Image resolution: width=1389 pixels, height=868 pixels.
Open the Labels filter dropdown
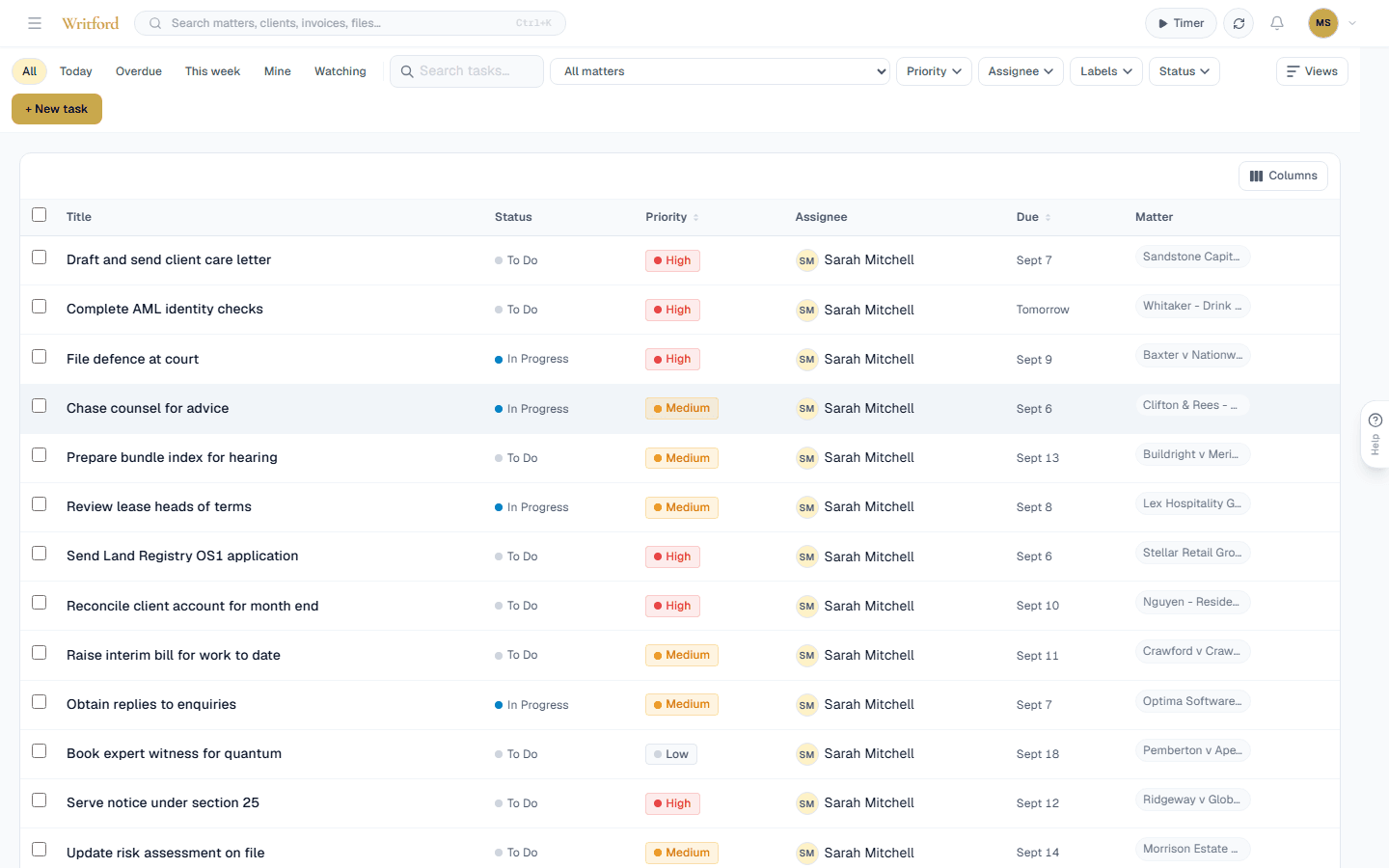click(x=1106, y=71)
